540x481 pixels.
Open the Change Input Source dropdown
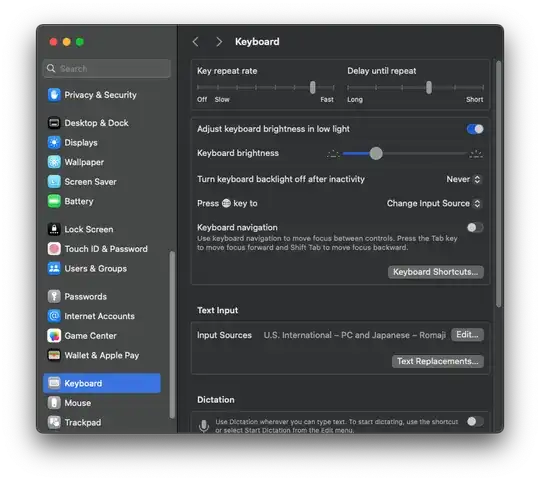(434, 203)
